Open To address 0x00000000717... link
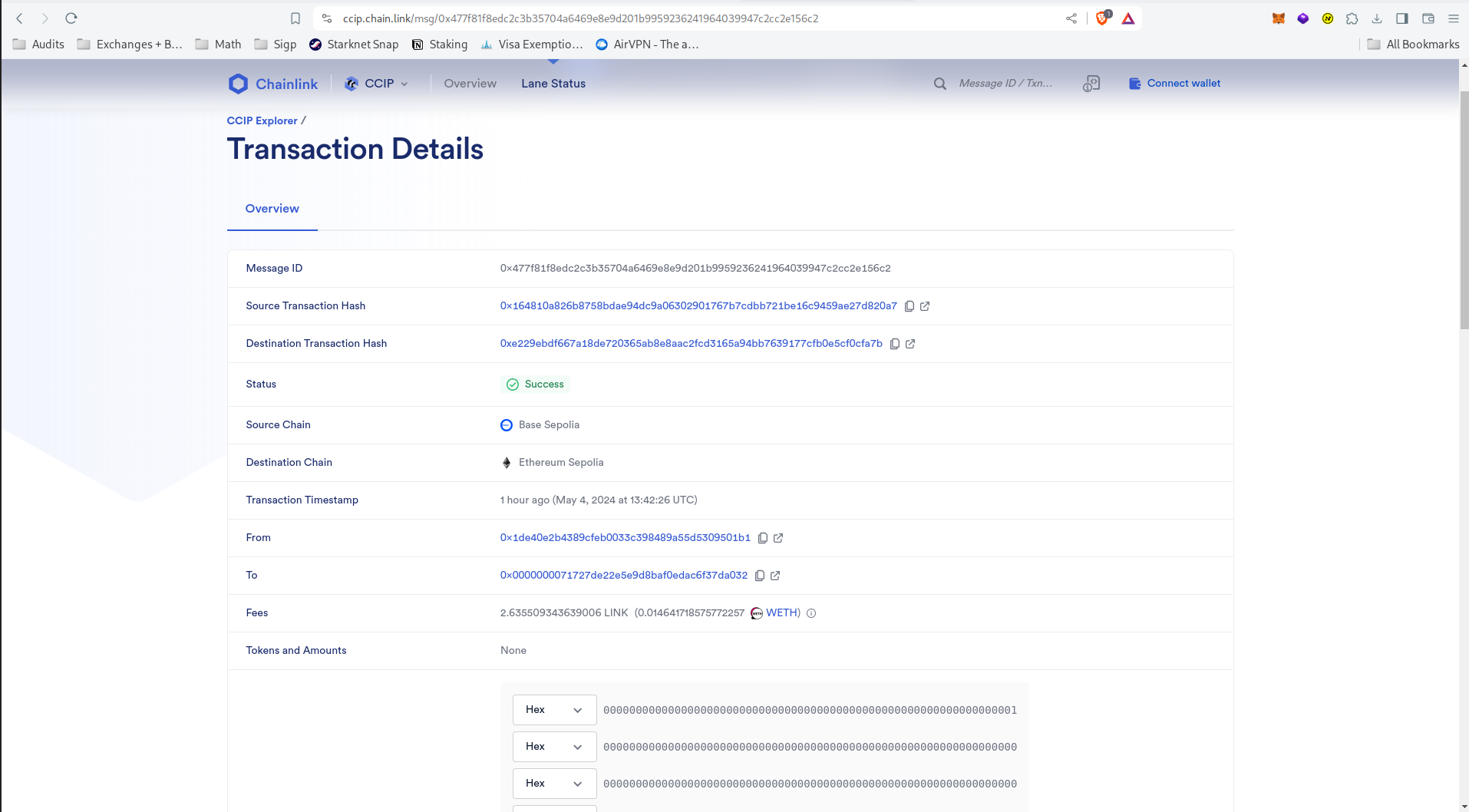This screenshot has height=812, width=1469. tap(624, 576)
